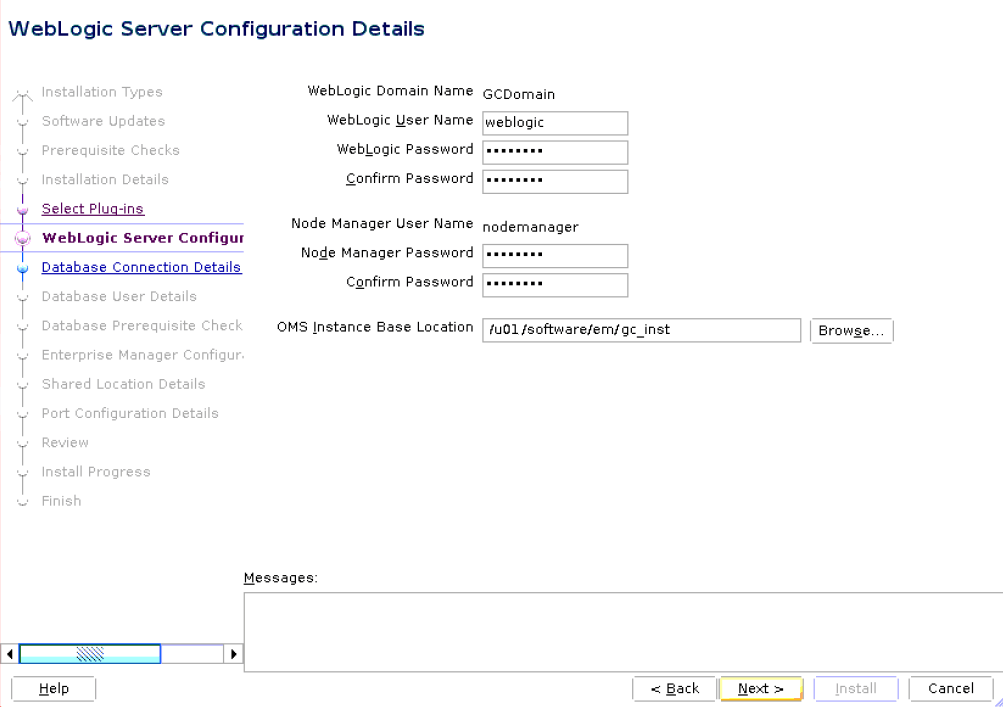Image resolution: width=1003 pixels, height=707 pixels.
Task: Click the Install Progress step node icon
Action: [22, 472]
